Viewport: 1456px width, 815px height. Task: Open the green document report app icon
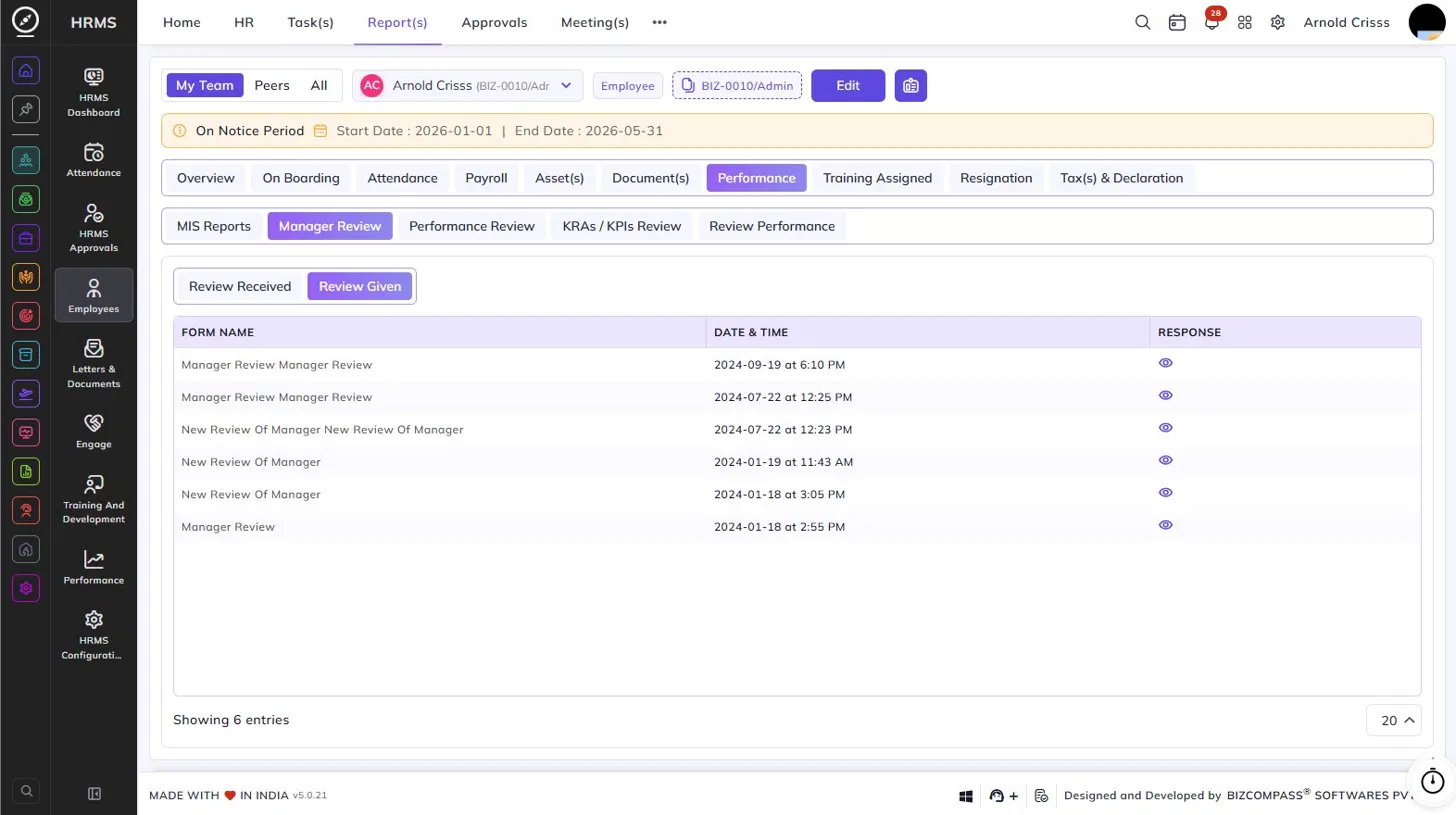pyautogui.click(x=26, y=471)
